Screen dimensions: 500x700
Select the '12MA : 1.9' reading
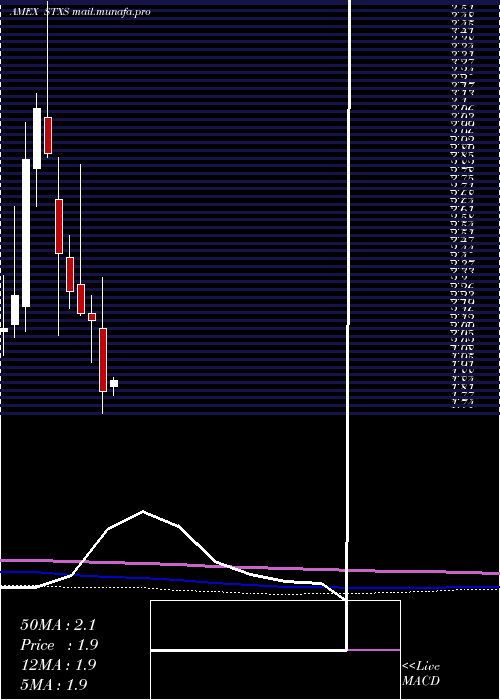[58, 665]
